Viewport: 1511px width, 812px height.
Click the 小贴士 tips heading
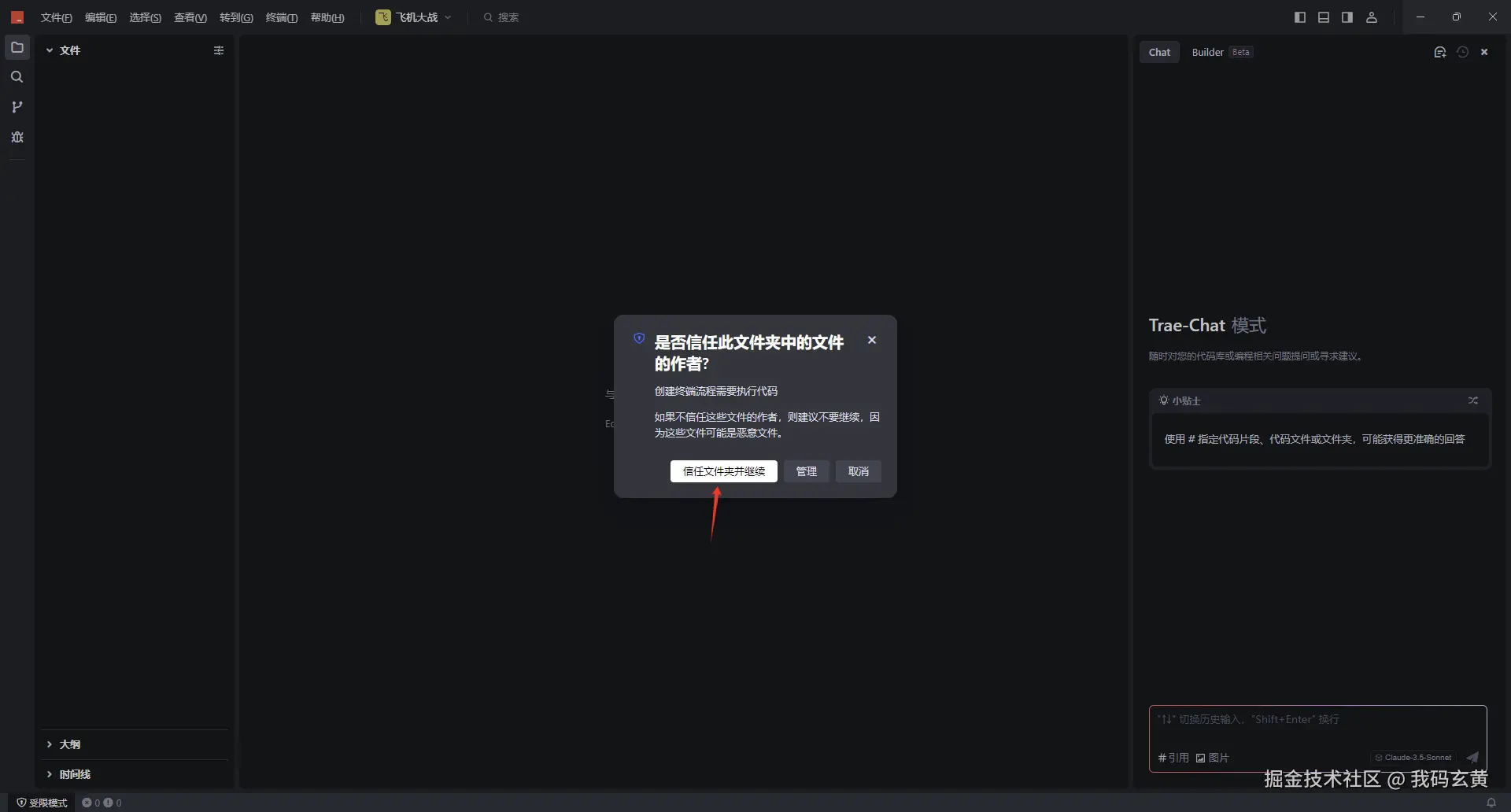click(1180, 400)
